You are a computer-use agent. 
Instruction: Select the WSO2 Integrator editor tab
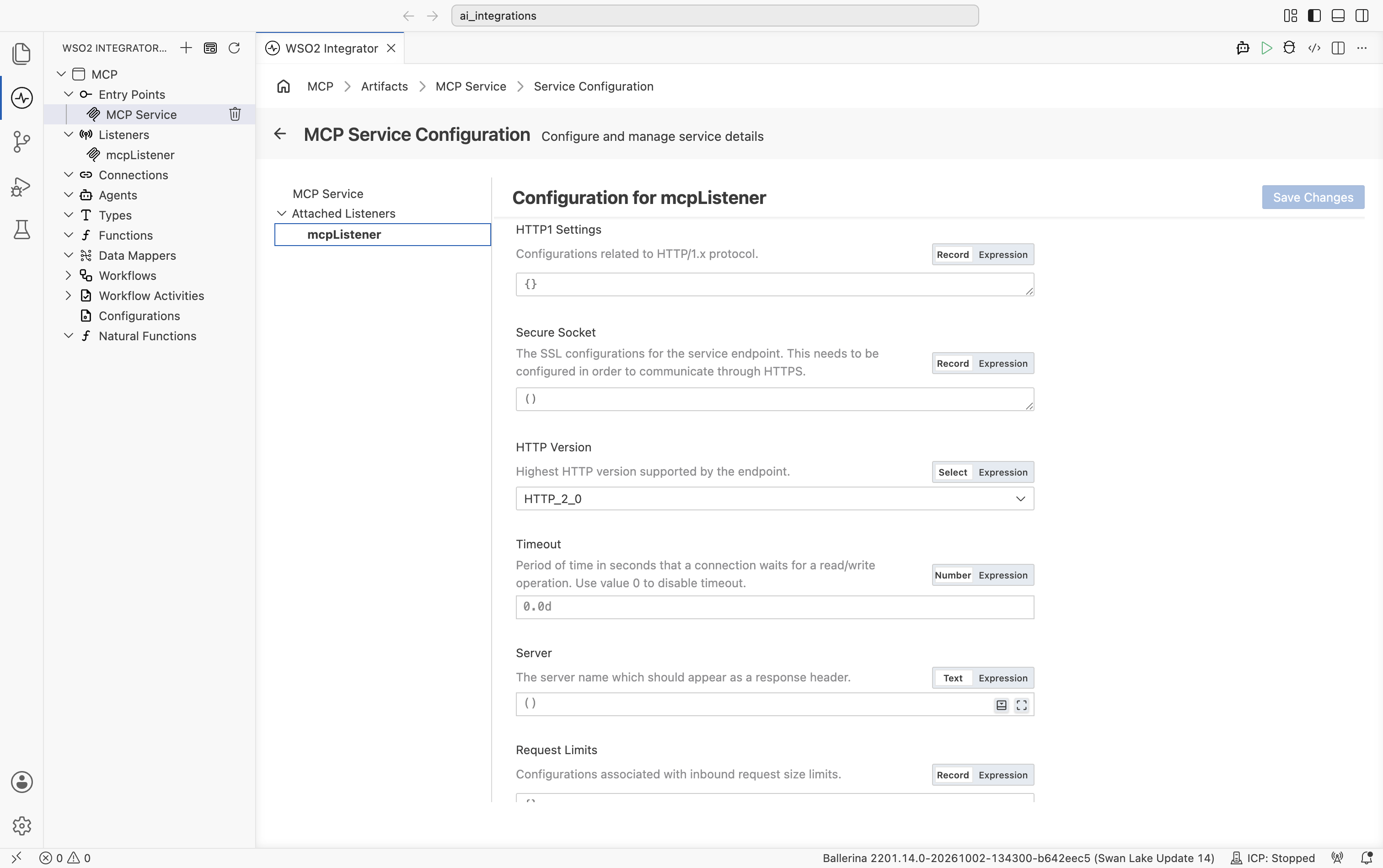click(x=331, y=48)
